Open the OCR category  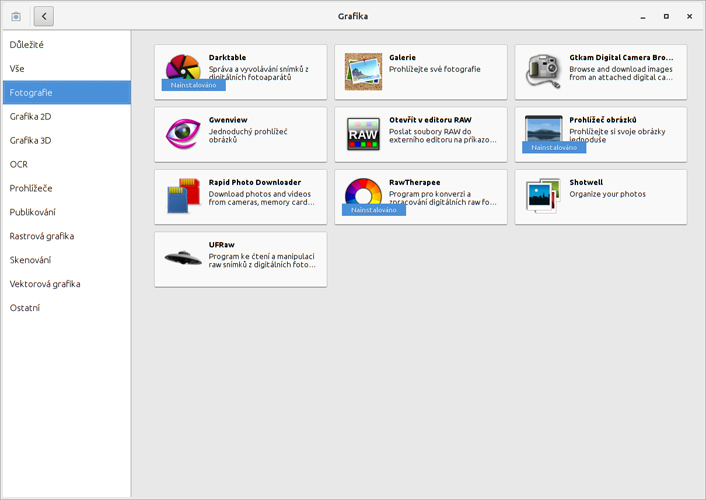click(x=67, y=164)
